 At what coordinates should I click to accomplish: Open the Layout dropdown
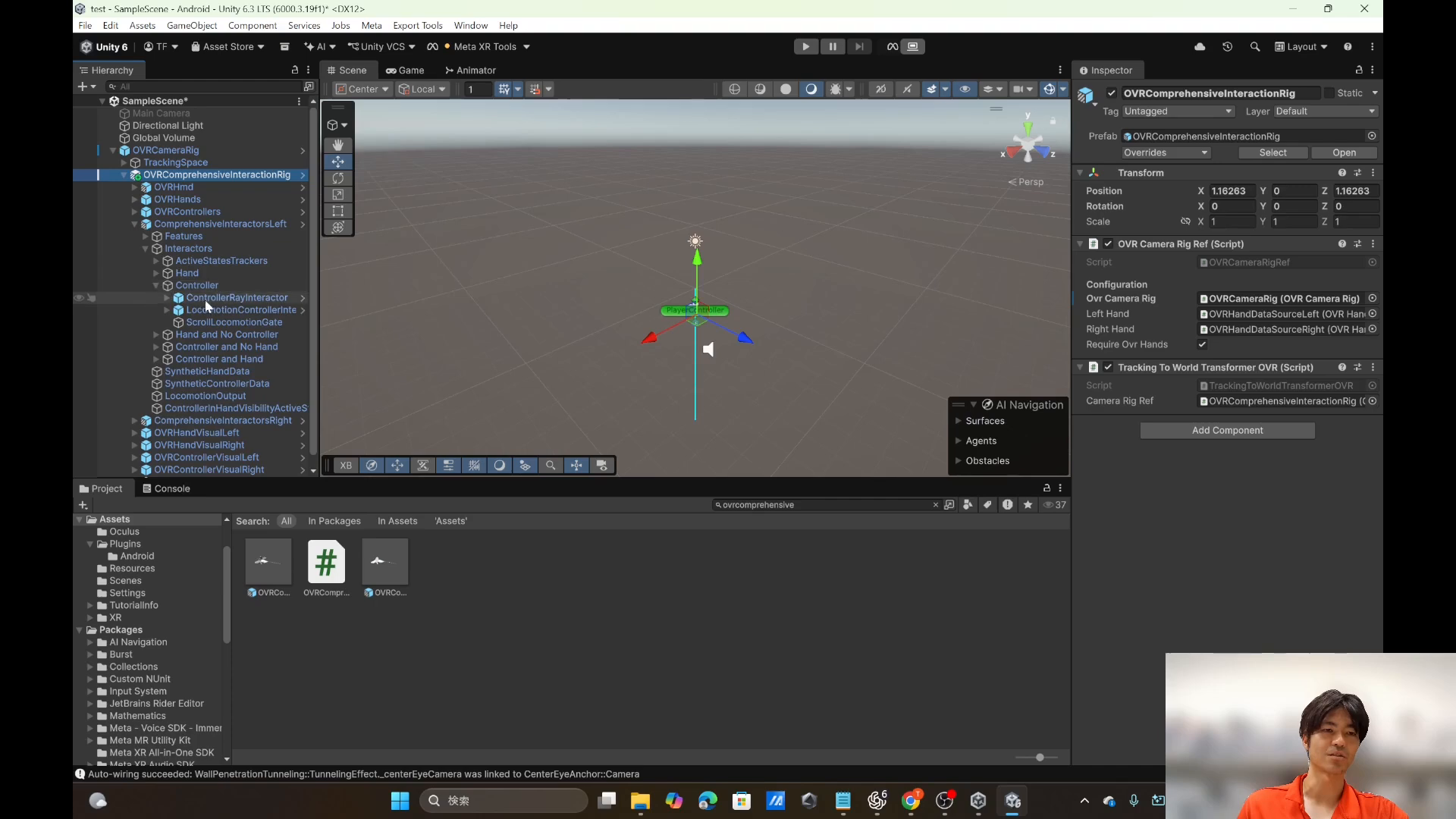tap(1301, 46)
